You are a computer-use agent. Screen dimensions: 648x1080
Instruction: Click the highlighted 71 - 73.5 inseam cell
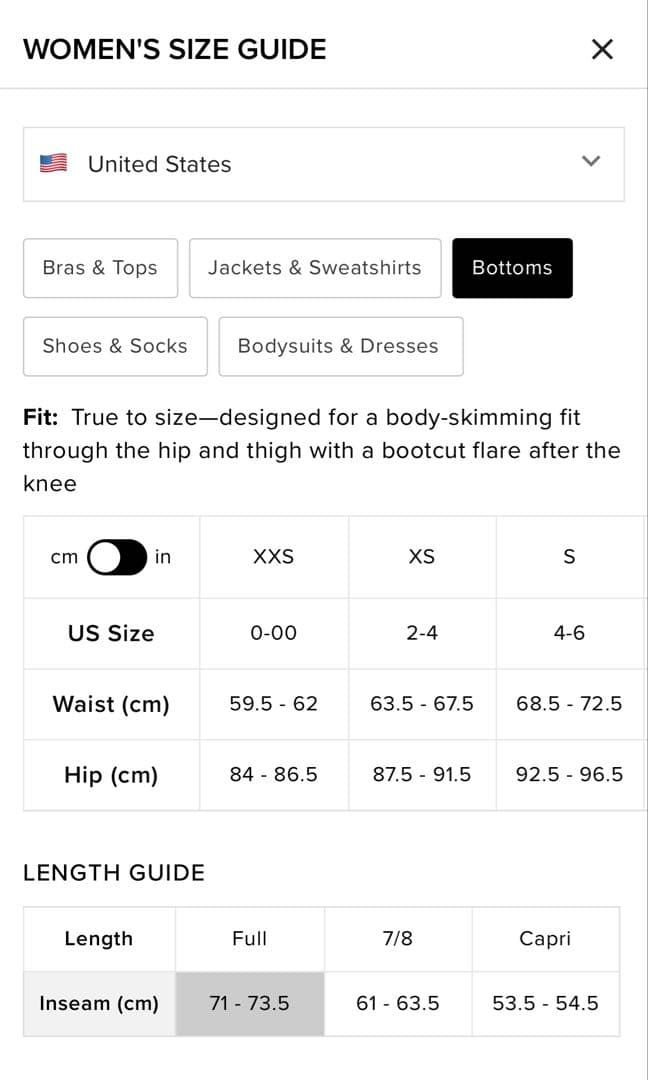coord(249,1003)
